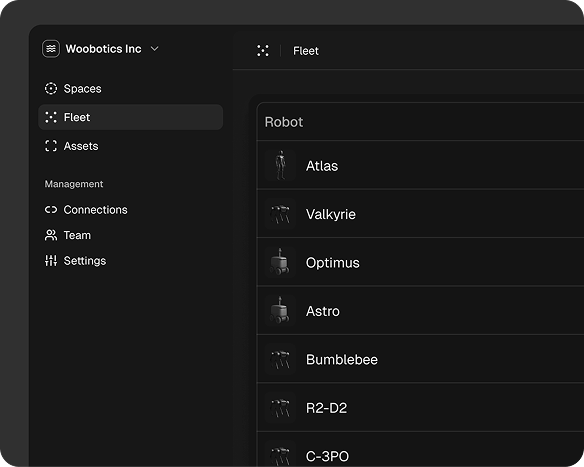584x467 pixels.
Task: Click the Connections link icon
Action: click(51, 210)
